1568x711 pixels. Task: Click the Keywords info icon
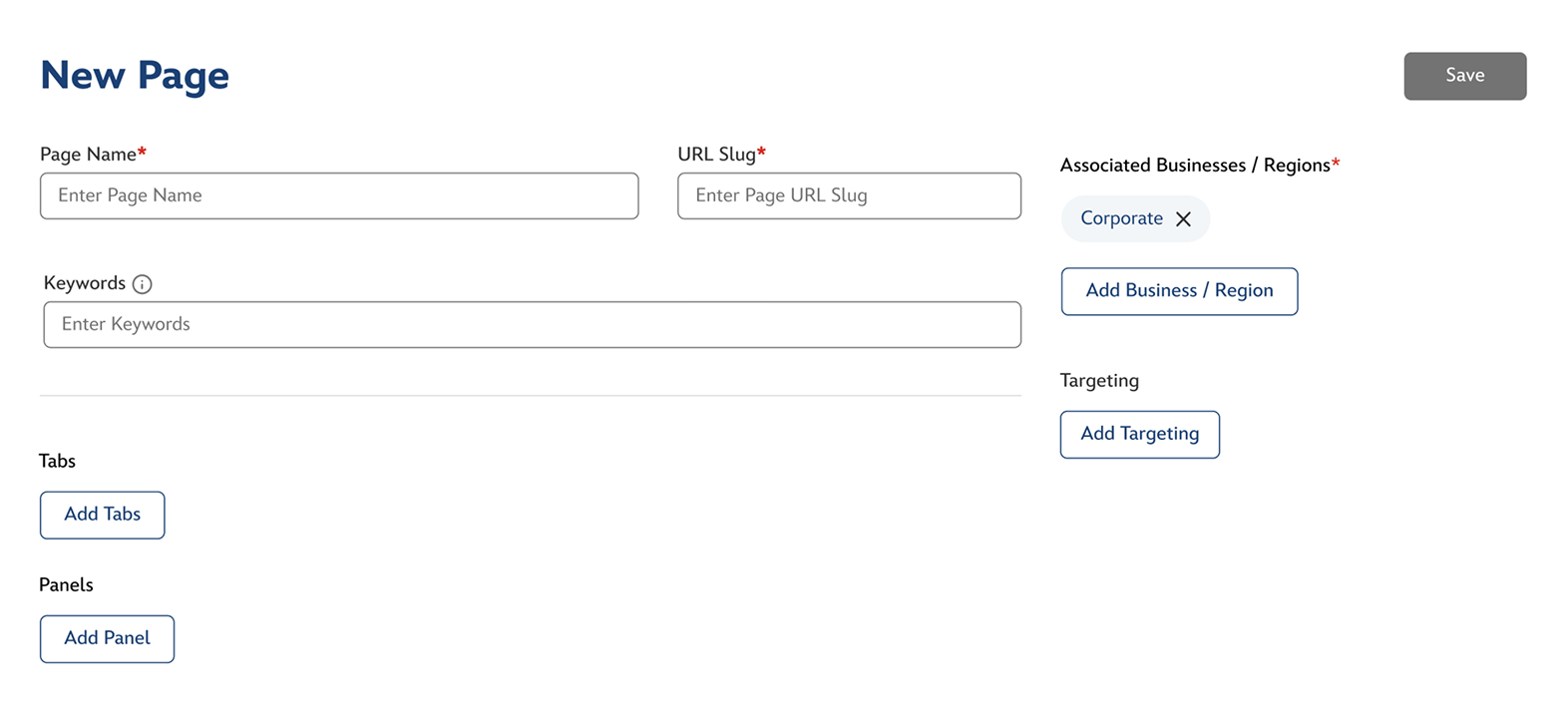(143, 284)
